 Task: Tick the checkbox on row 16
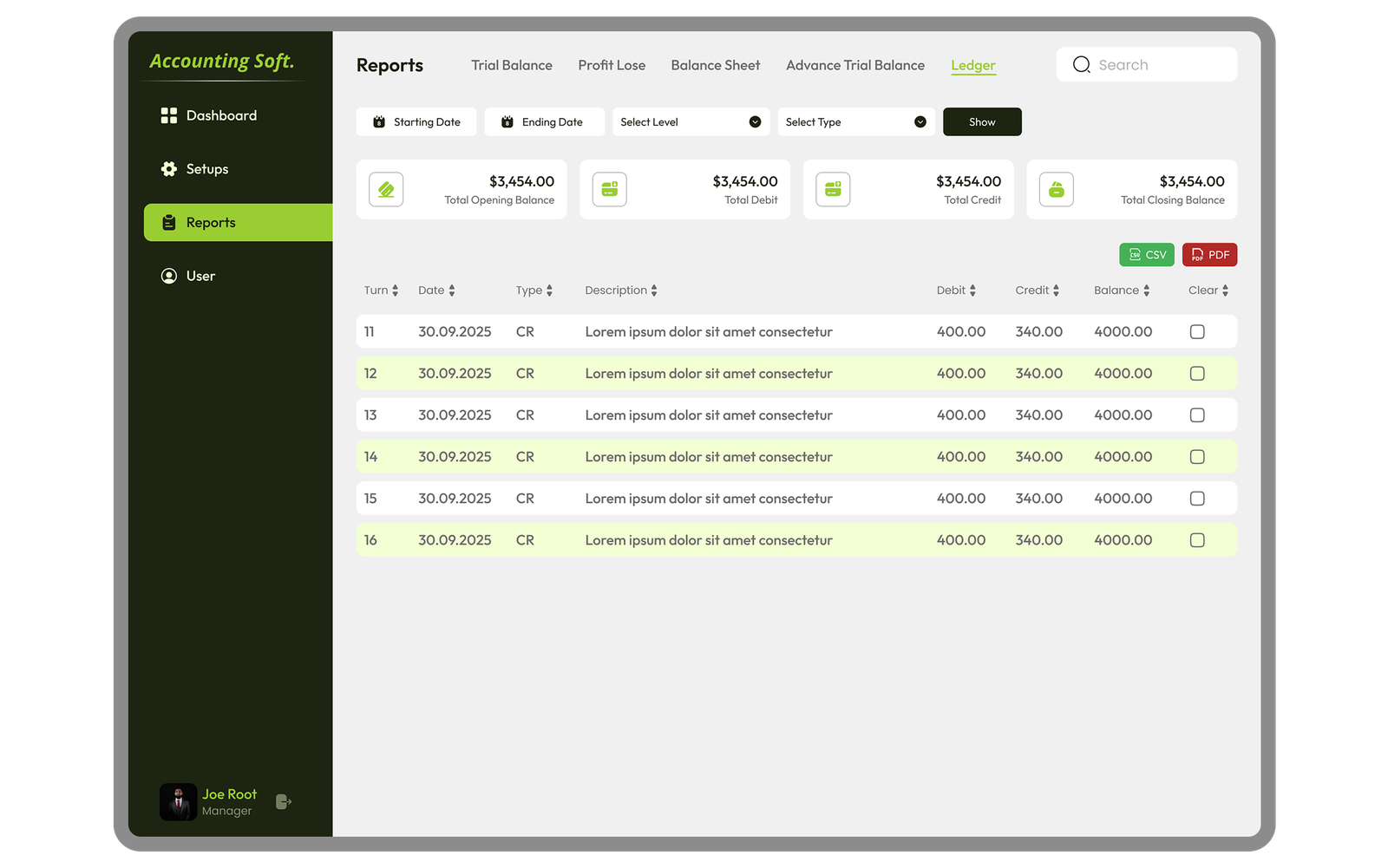coord(1197,539)
